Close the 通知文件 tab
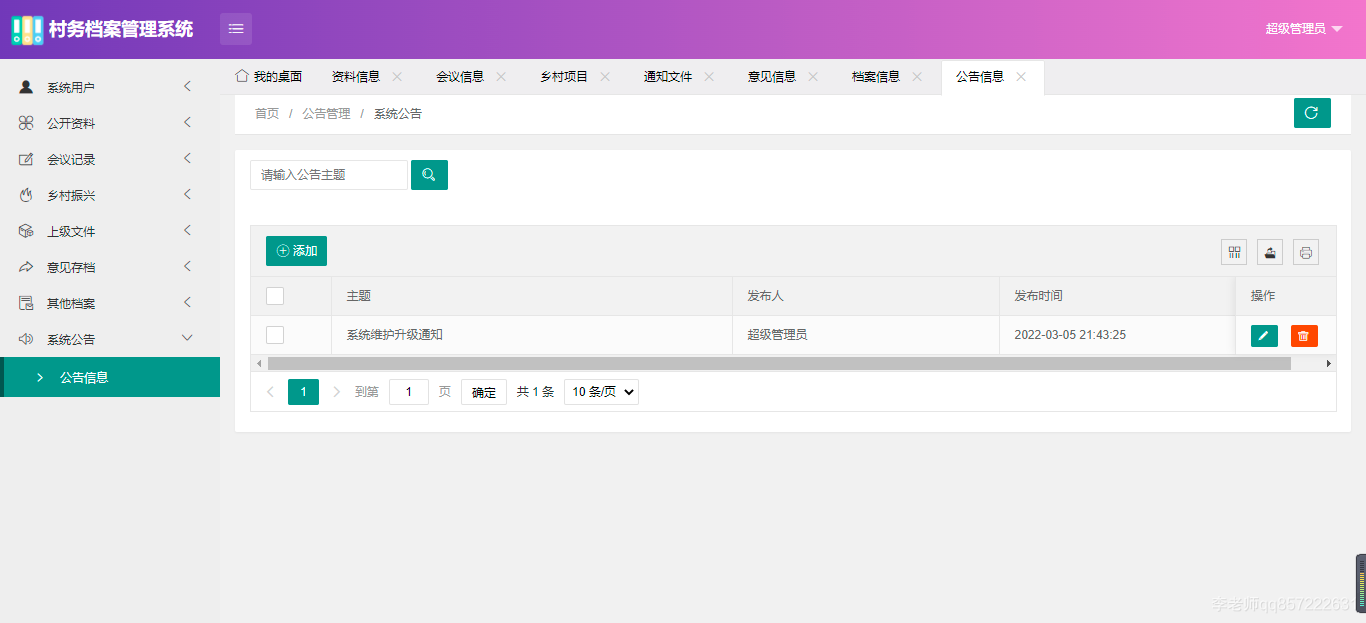The height and width of the screenshot is (623, 1366). click(x=709, y=76)
